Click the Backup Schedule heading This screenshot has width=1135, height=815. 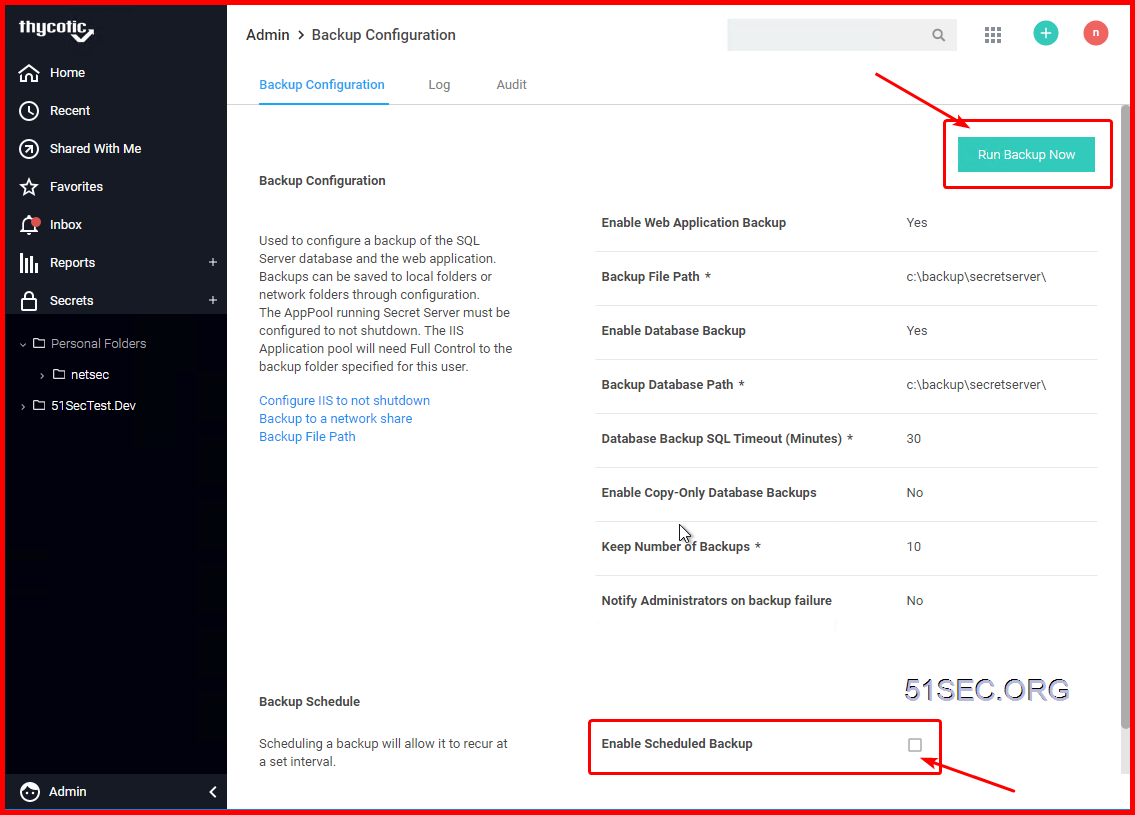pyautogui.click(x=310, y=701)
